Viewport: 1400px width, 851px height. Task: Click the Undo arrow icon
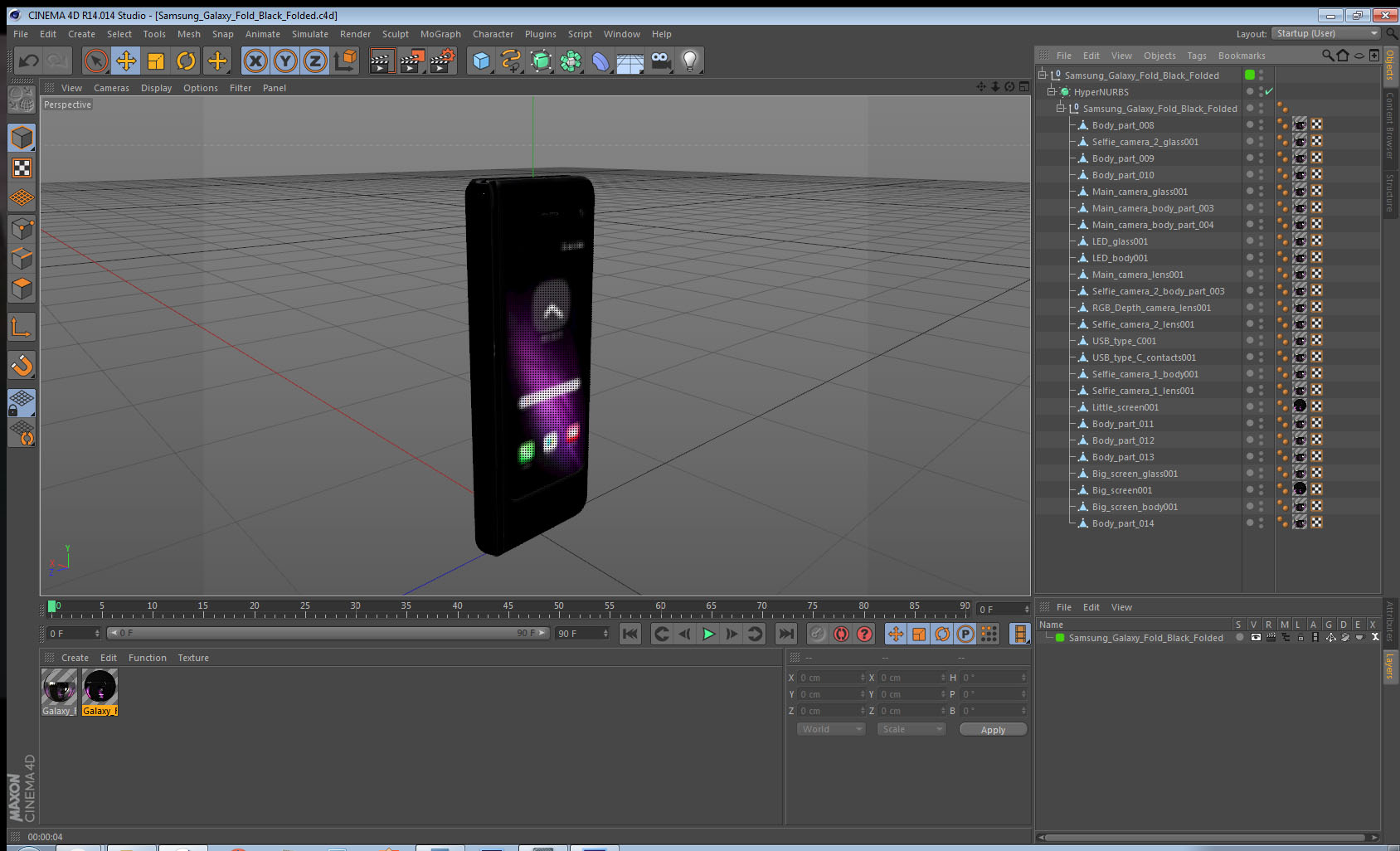click(x=28, y=61)
